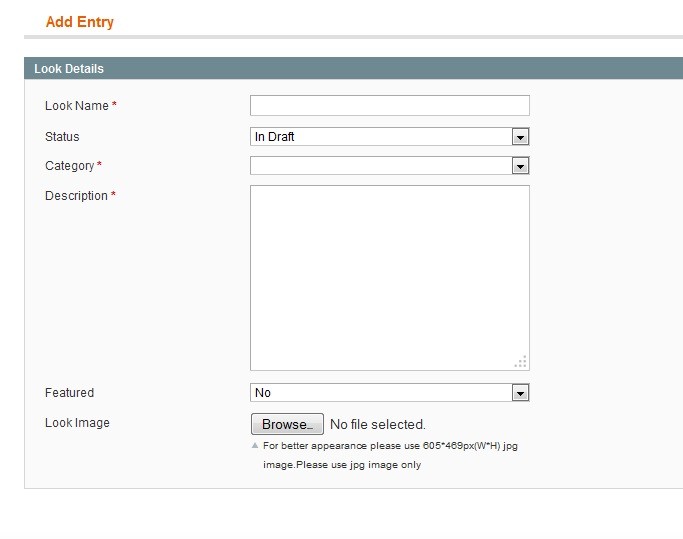Click the Featured dropdown arrow icon
683x539 pixels.
520,393
